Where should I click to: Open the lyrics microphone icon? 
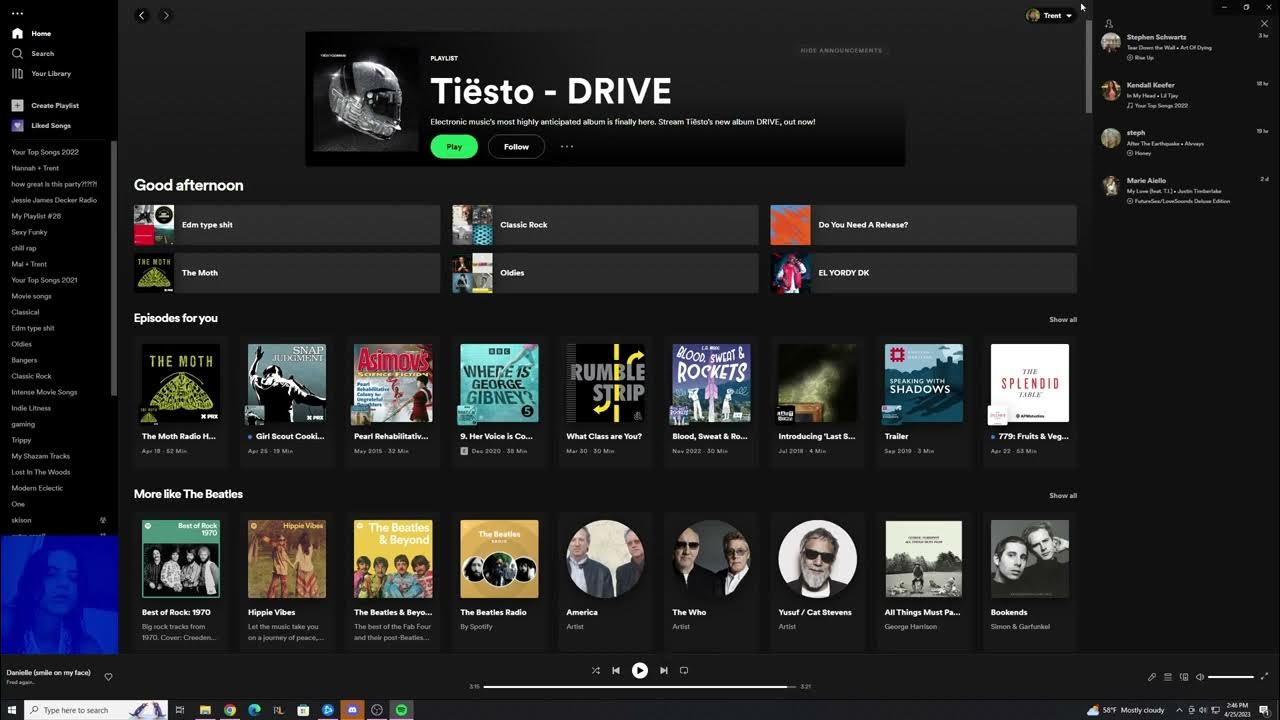point(1152,677)
